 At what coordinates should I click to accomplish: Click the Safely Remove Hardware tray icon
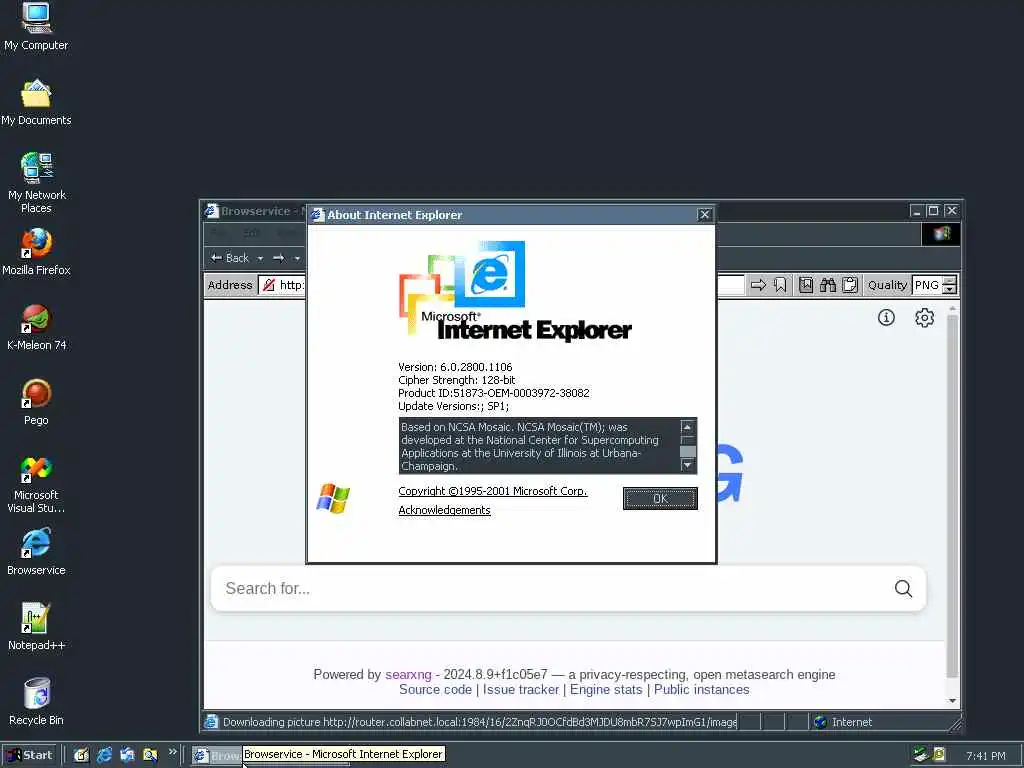921,755
